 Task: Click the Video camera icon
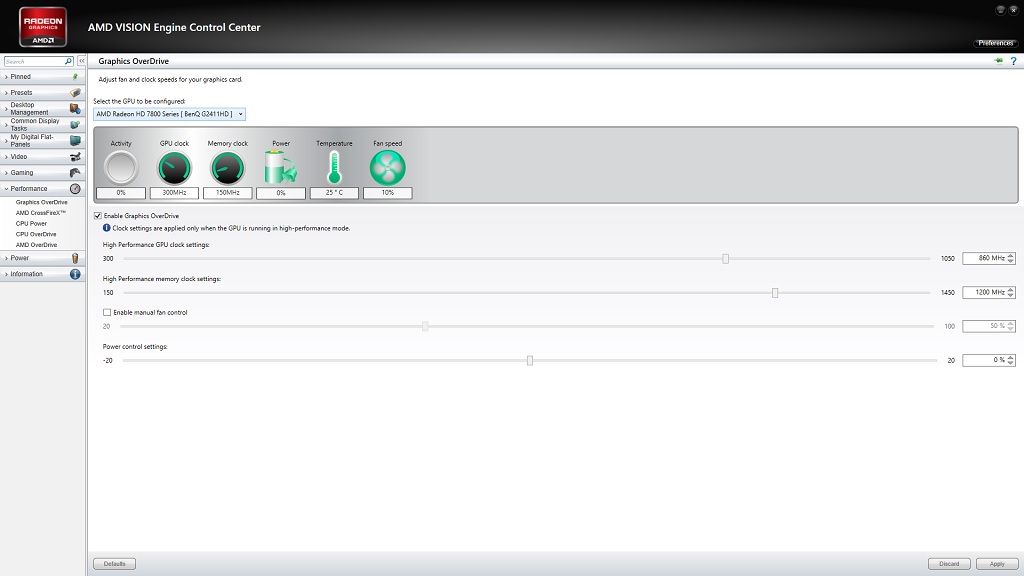click(75, 157)
